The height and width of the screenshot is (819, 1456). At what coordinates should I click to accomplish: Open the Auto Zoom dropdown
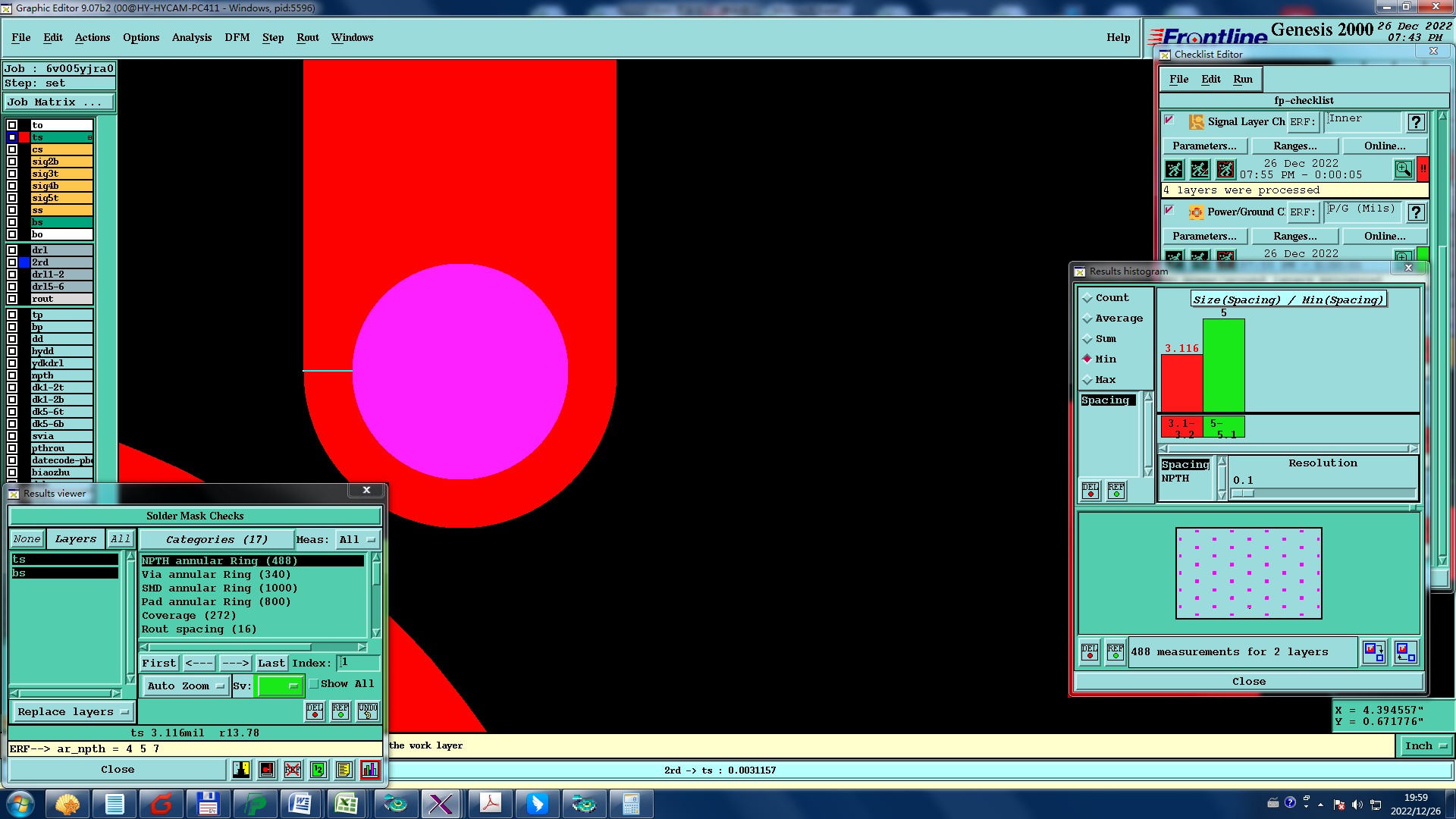coord(186,686)
